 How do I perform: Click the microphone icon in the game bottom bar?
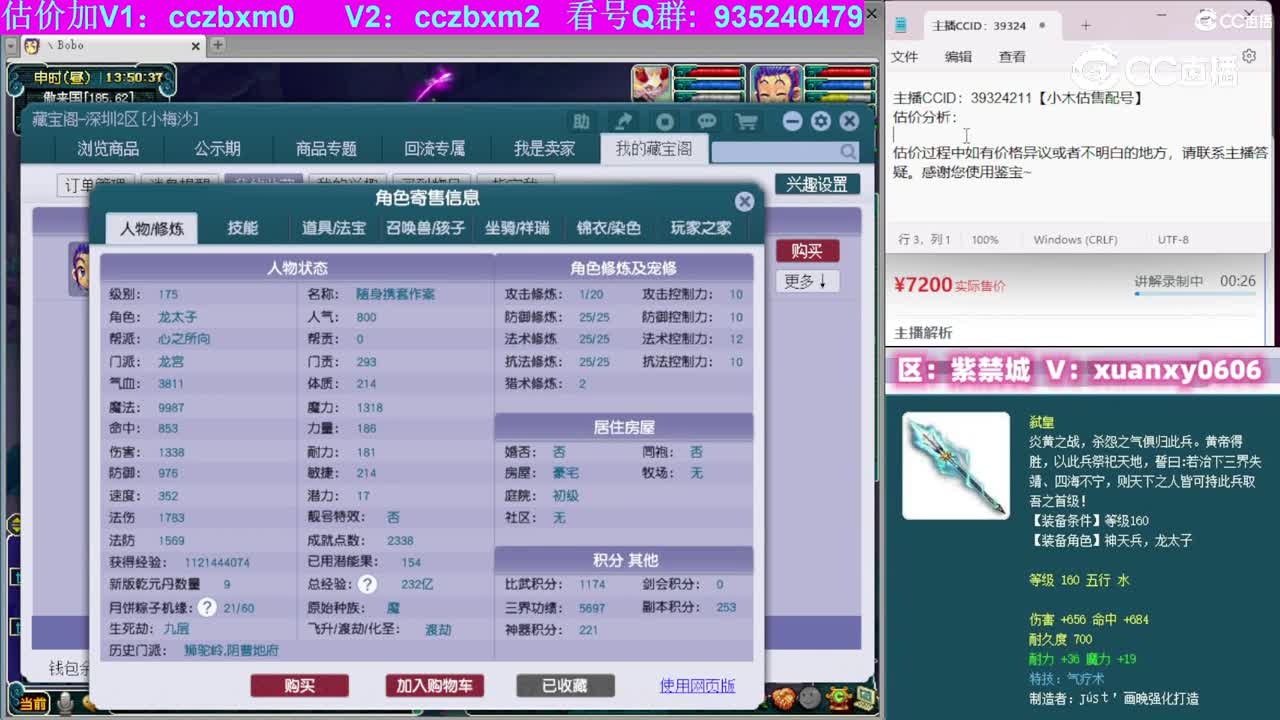pyautogui.click(x=66, y=704)
